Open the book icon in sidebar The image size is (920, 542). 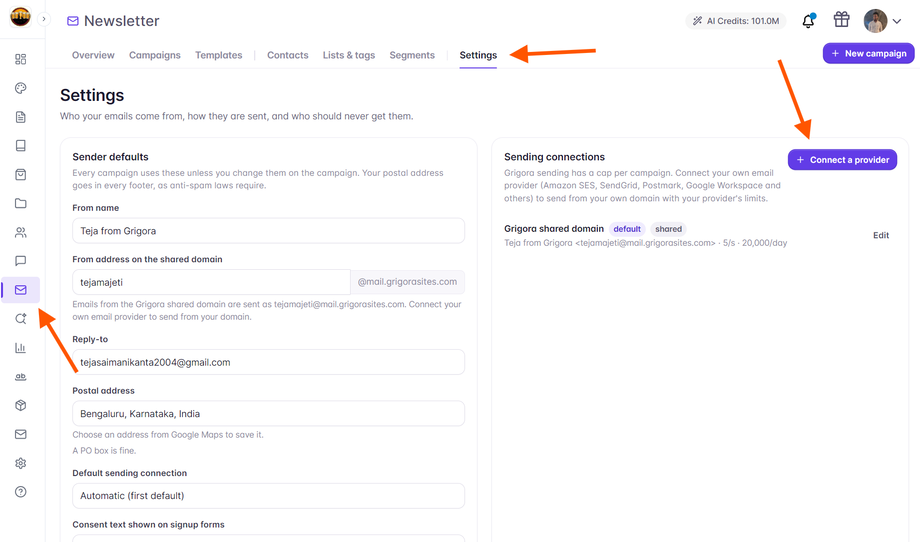coord(21,145)
